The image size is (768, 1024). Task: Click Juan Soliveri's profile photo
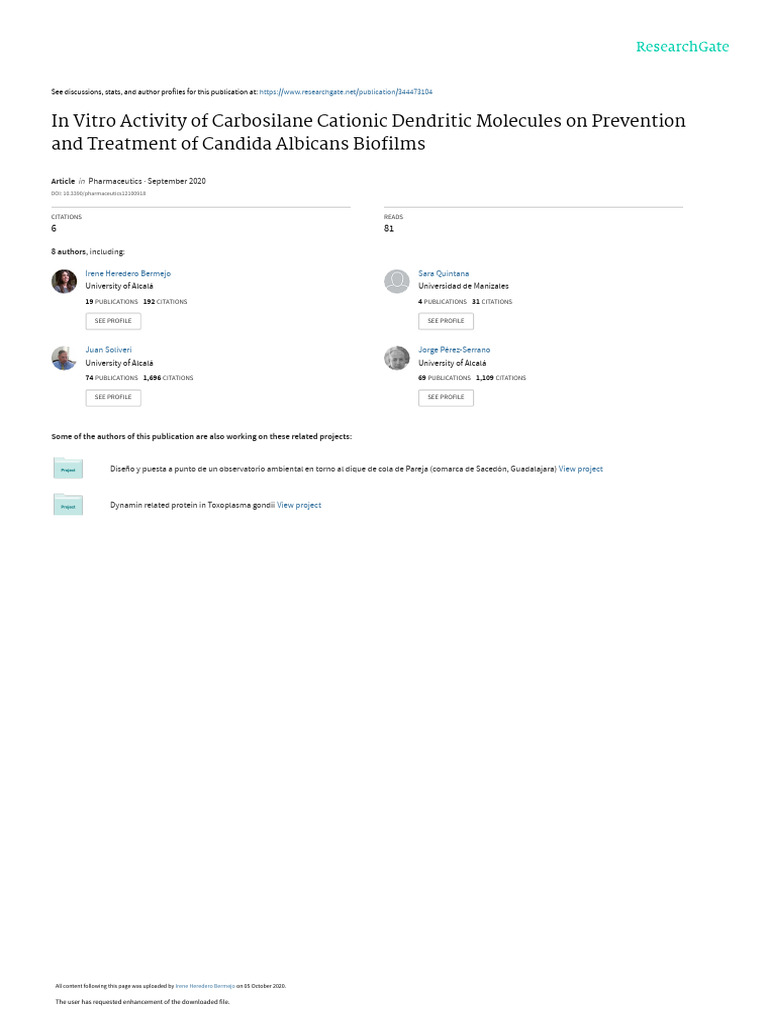(64, 358)
